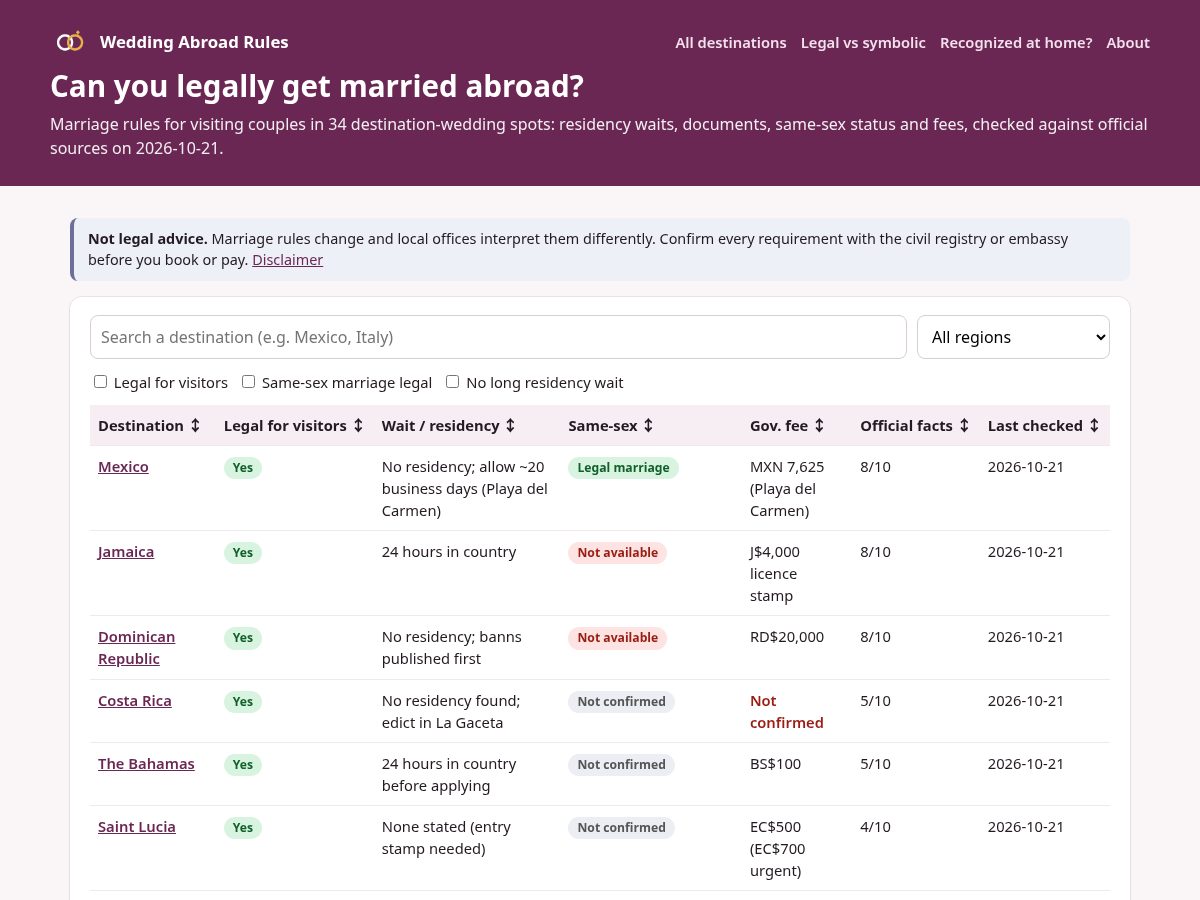Sort by Wait / residency arrow icon
Image resolution: width=1200 pixels, height=900 pixels.
510,426
